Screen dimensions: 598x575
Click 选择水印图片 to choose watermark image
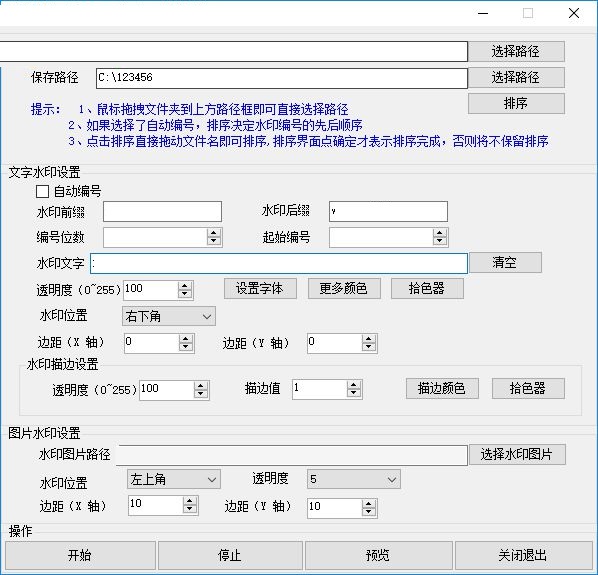517,455
